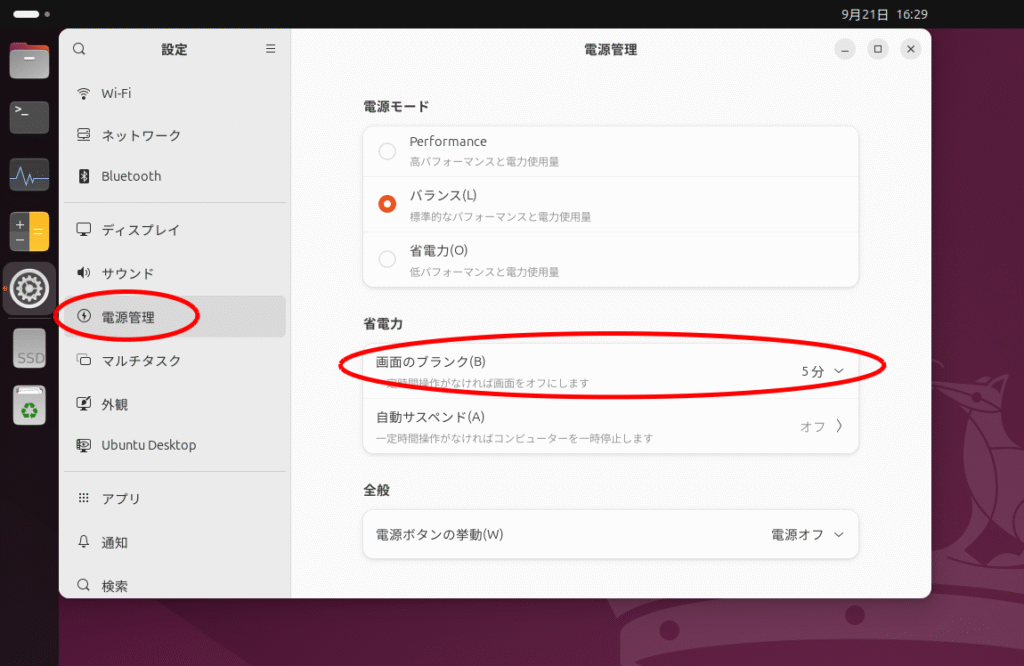Go to アプリ settings page
The height and width of the screenshot is (666, 1024).
tap(175, 498)
